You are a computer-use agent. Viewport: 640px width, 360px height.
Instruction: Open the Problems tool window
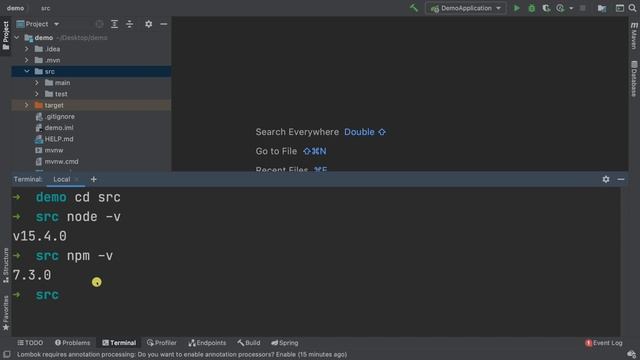click(73, 343)
